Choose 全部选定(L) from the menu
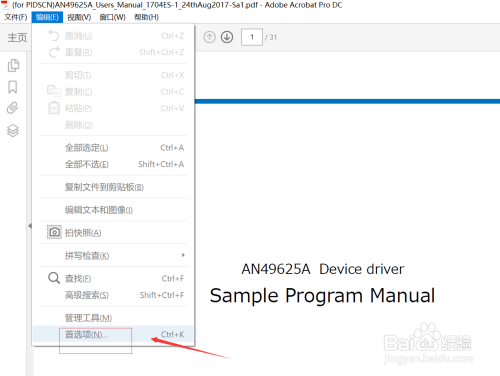500x376 pixels. 113,148
